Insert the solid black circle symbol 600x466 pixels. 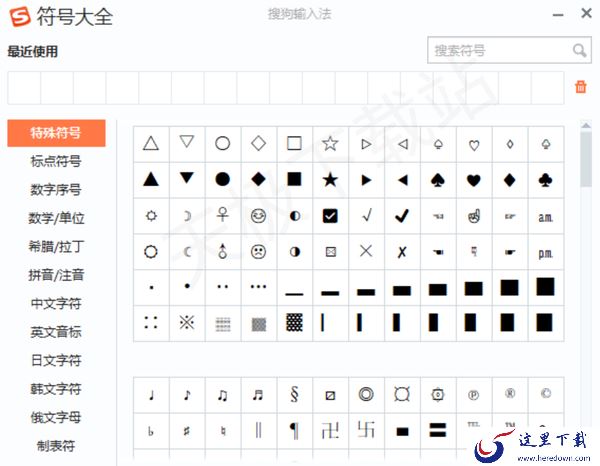coord(222,179)
